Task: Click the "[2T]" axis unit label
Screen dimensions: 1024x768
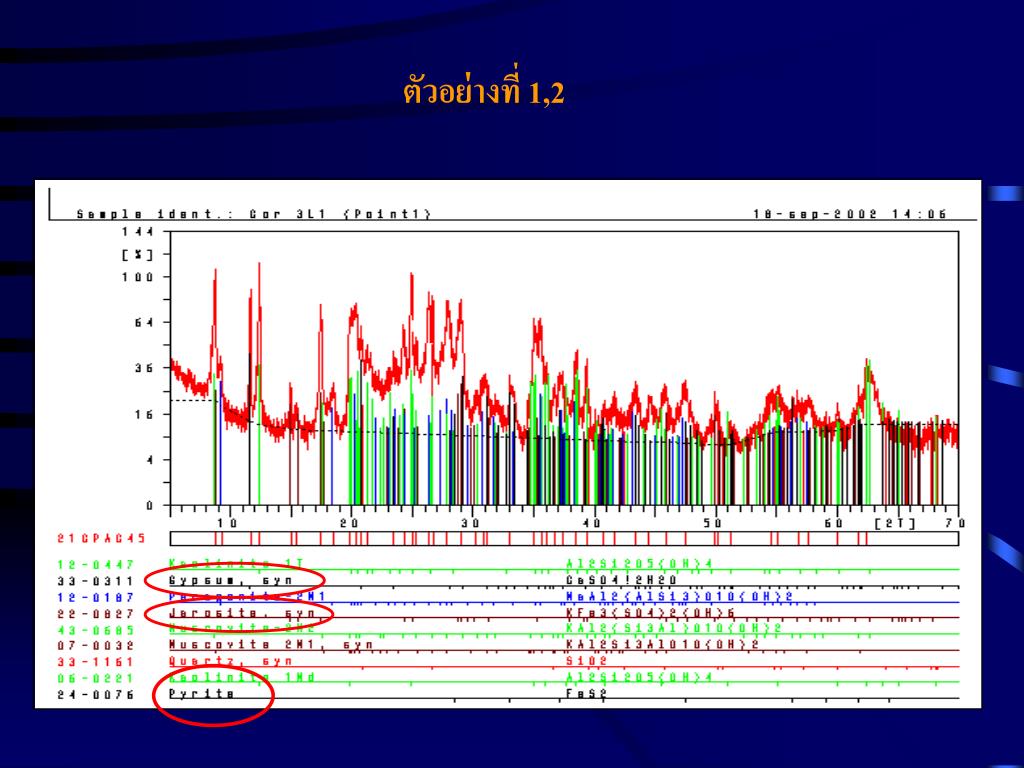Action: (895, 523)
